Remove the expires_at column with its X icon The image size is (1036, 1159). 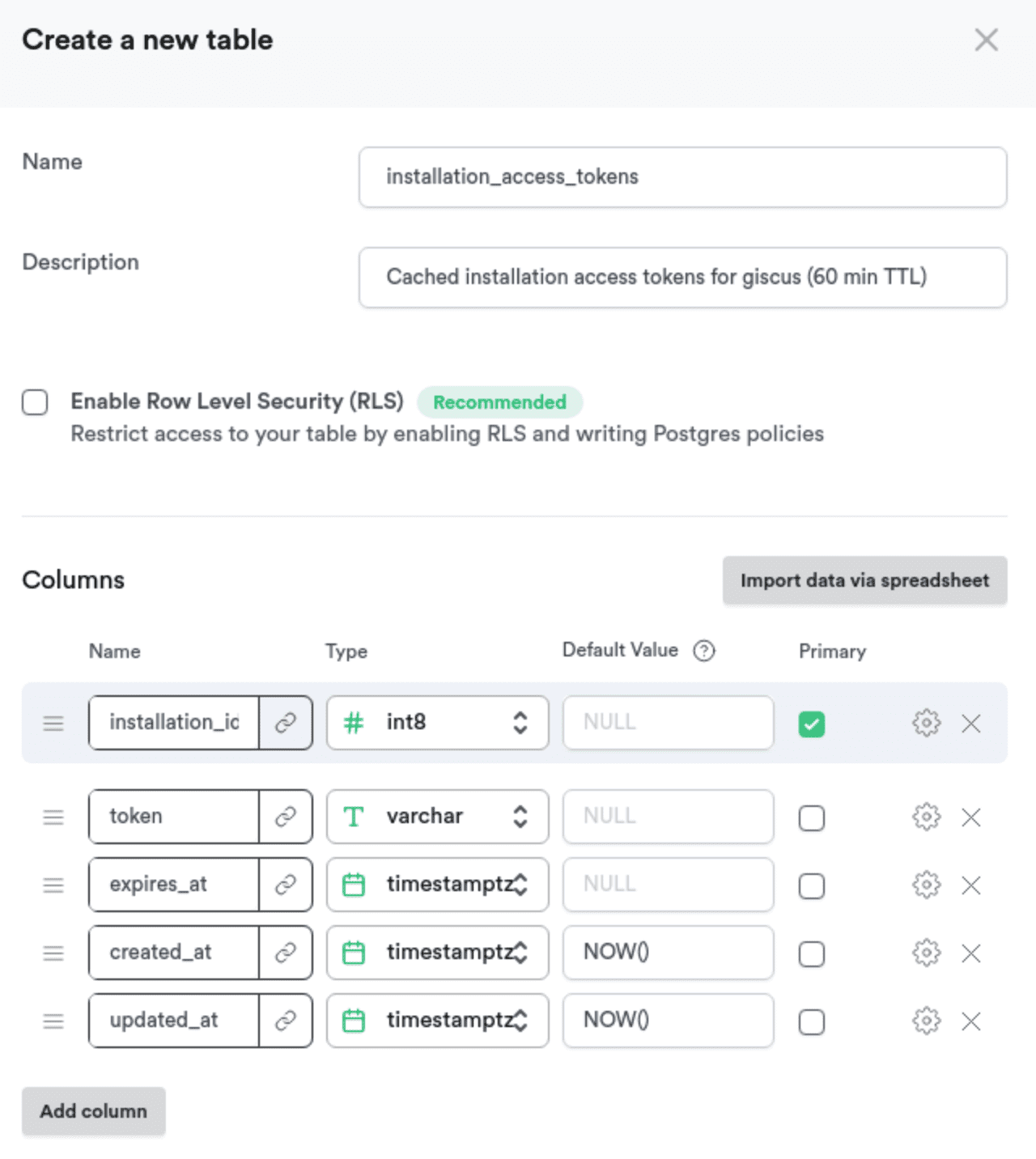(x=971, y=885)
